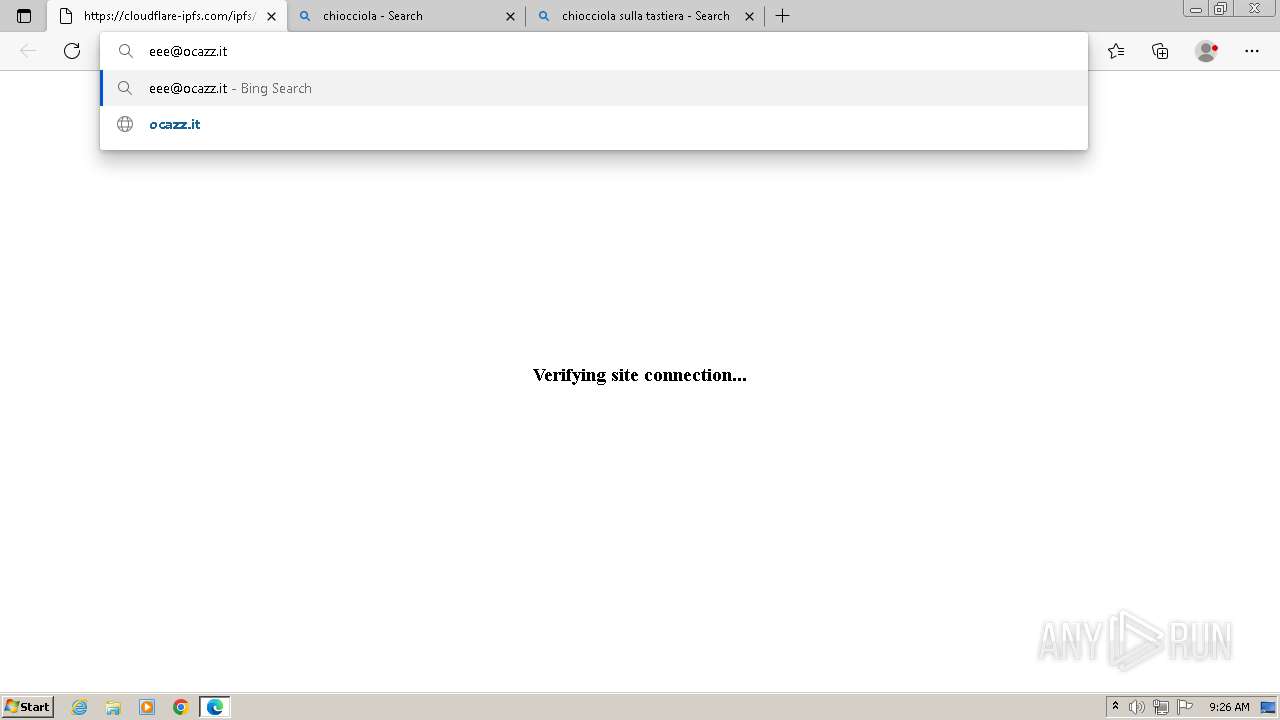Close the cloudflare-ipfs.com tab
This screenshot has width=1280, height=720.
click(271, 16)
